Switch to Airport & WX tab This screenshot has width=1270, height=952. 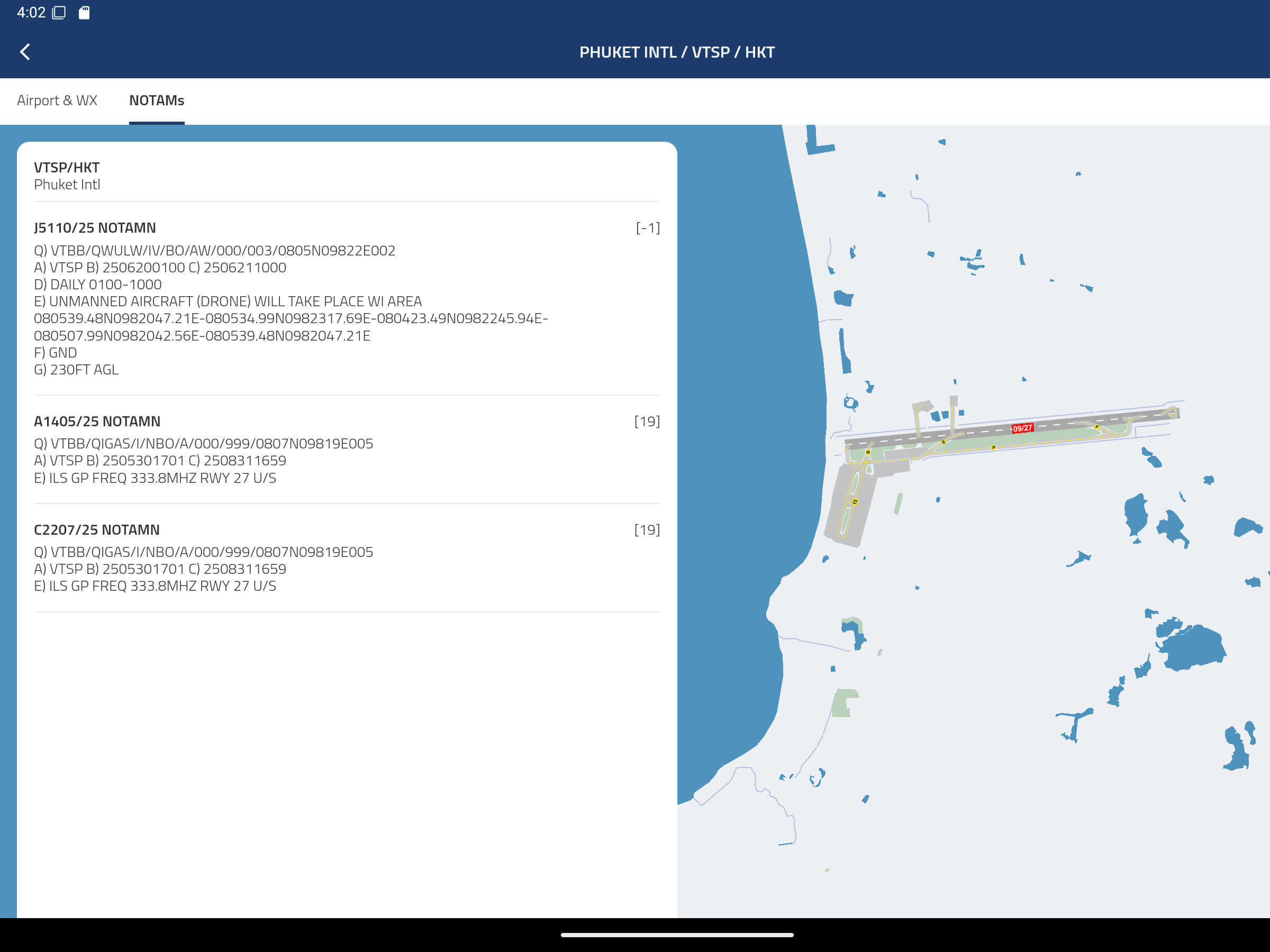(57, 100)
